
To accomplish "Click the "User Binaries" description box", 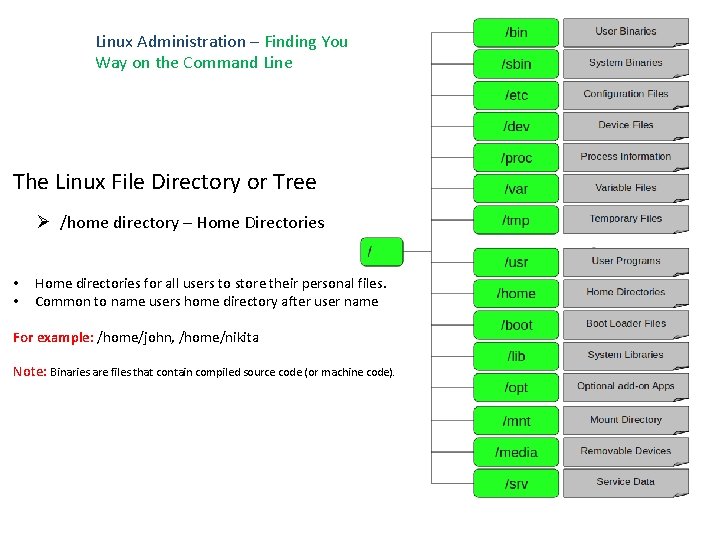I will click(625, 32).
